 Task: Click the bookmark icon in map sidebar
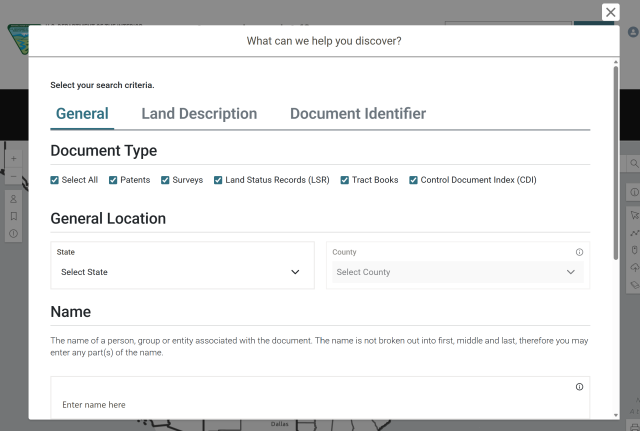click(x=13, y=216)
